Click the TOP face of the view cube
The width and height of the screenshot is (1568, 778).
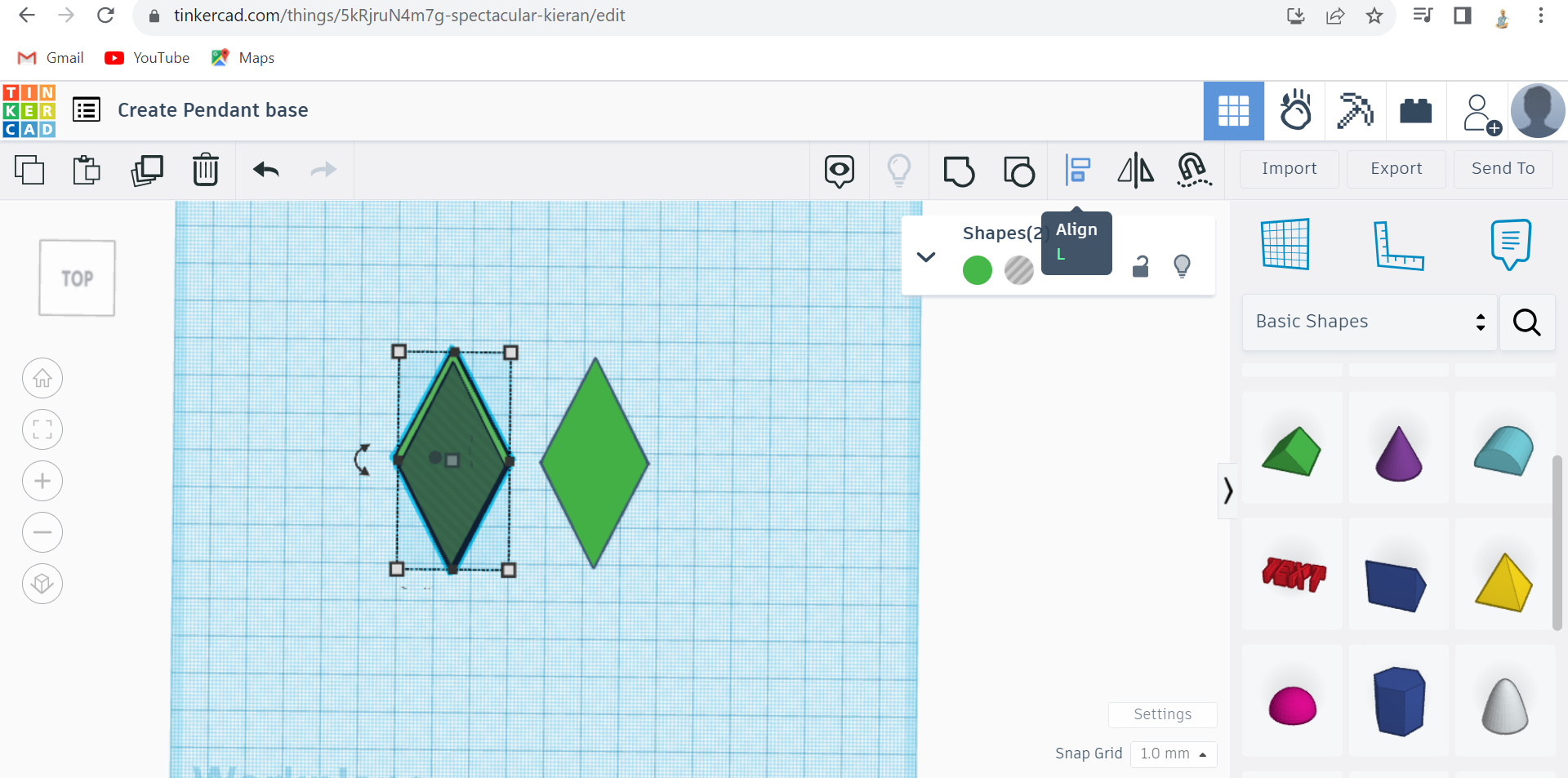[76, 278]
